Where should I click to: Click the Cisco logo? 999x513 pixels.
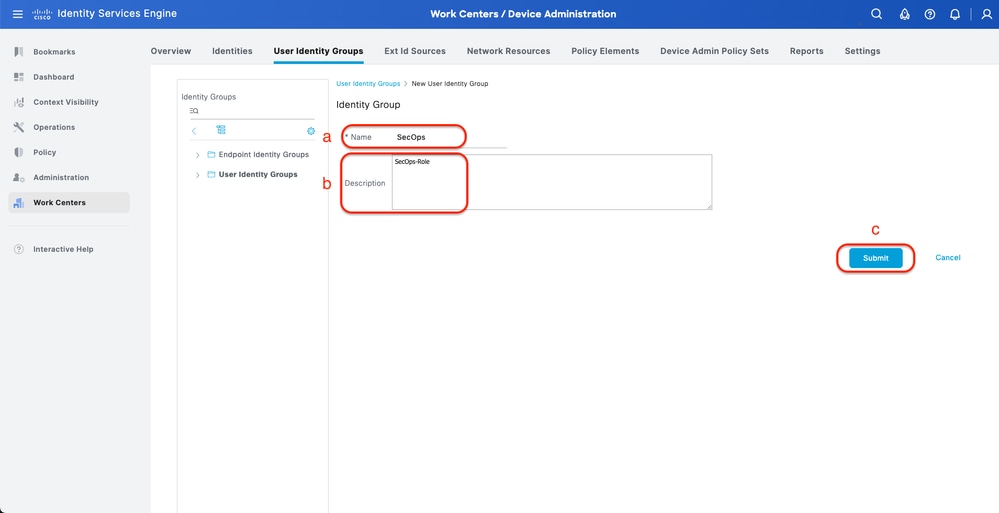(41, 14)
